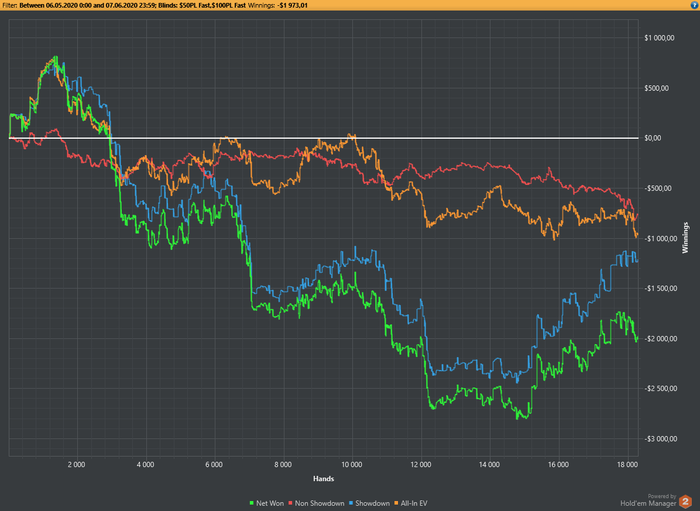Viewport: 700px width, 511px height.
Task: Click the filter date range text
Action: click(88, 5)
